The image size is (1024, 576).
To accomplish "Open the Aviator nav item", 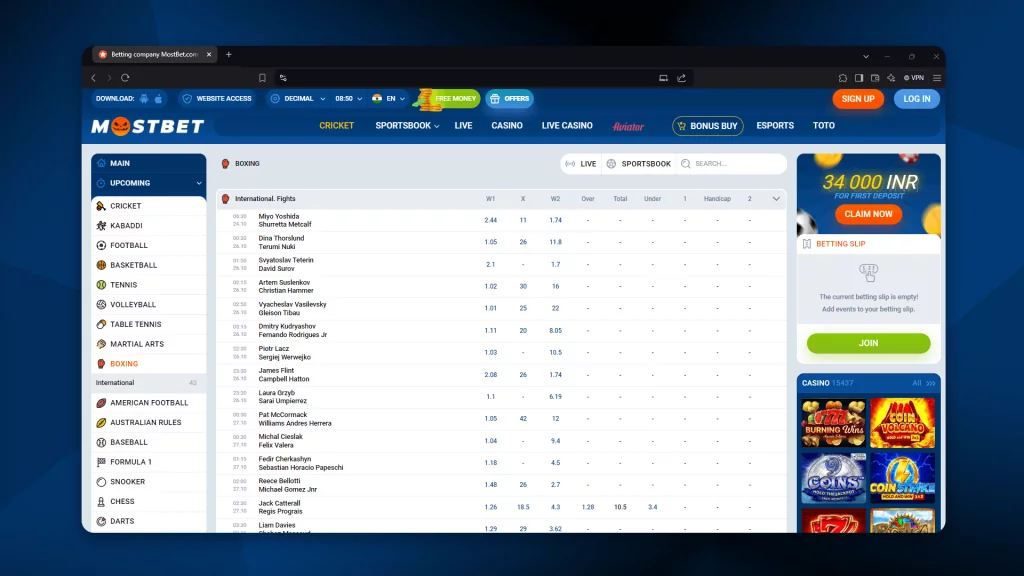I will (628, 127).
